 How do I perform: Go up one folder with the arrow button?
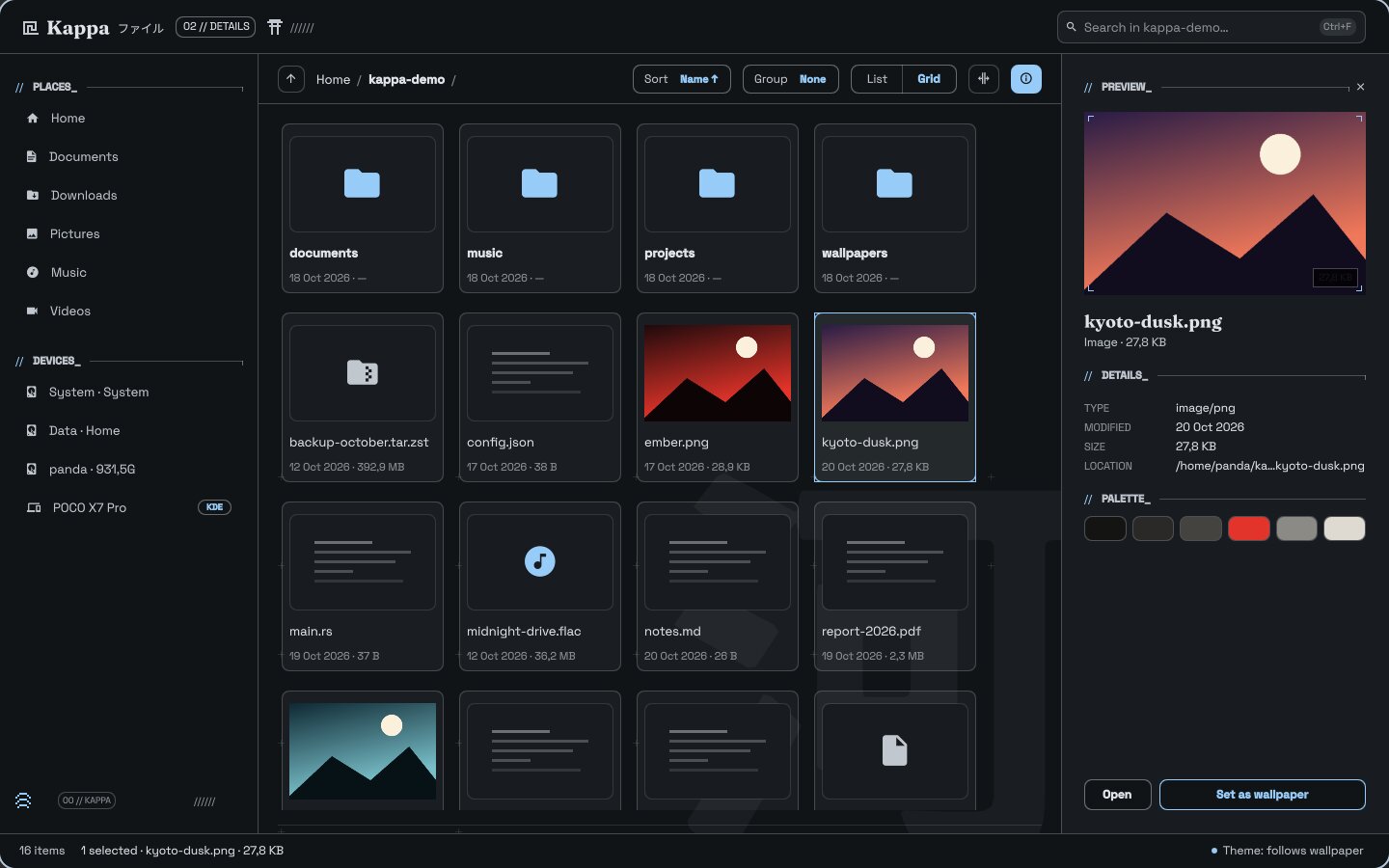point(291,79)
